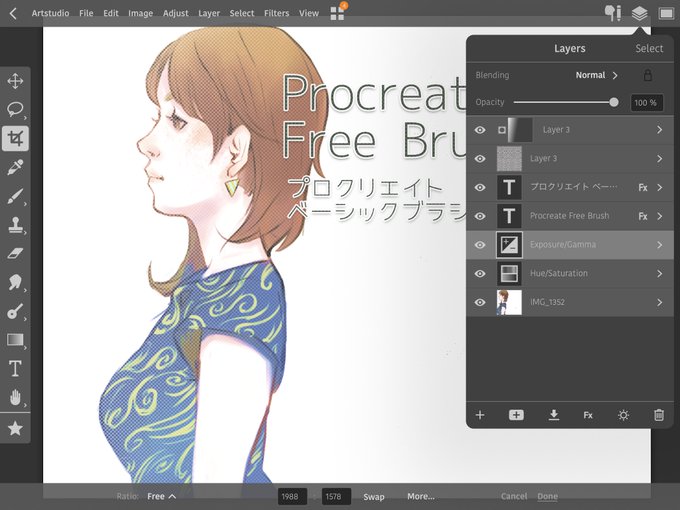The height and width of the screenshot is (510, 680).
Task: Hide the IMG_1352 layer
Action: [x=480, y=302]
